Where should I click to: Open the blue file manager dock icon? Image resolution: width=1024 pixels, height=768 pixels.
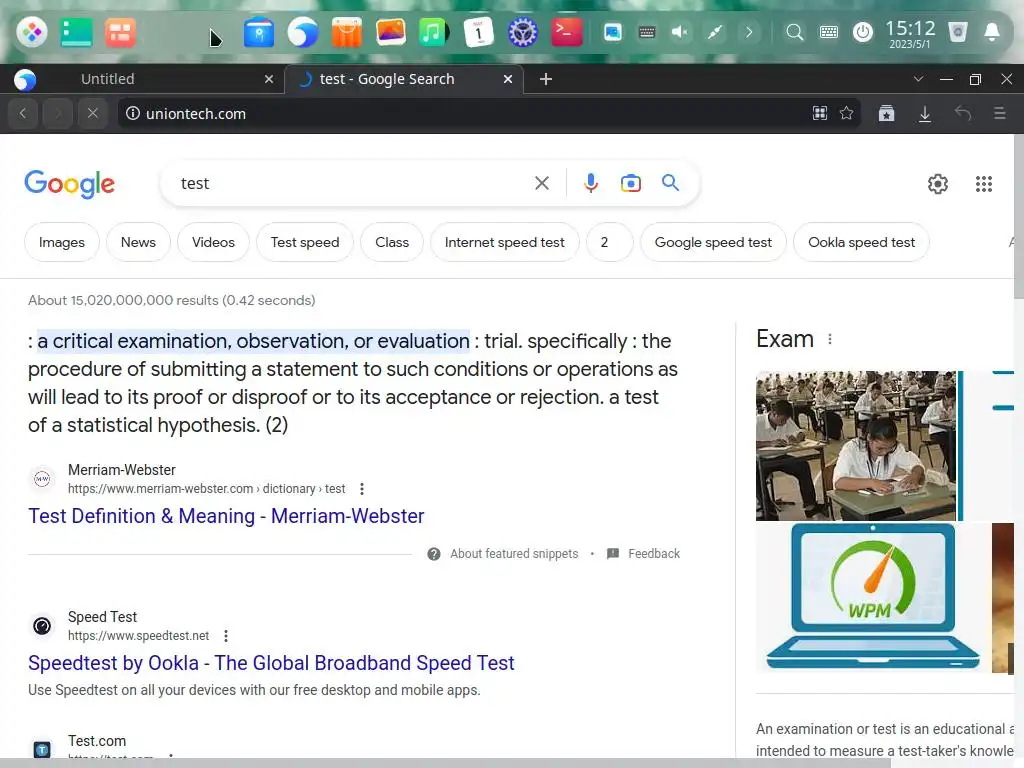(259, 32)
